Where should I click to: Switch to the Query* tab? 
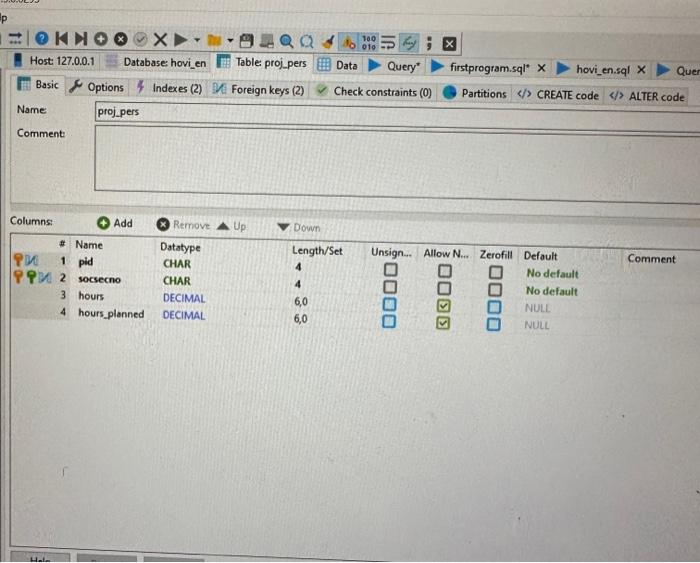tap(395, 66)
